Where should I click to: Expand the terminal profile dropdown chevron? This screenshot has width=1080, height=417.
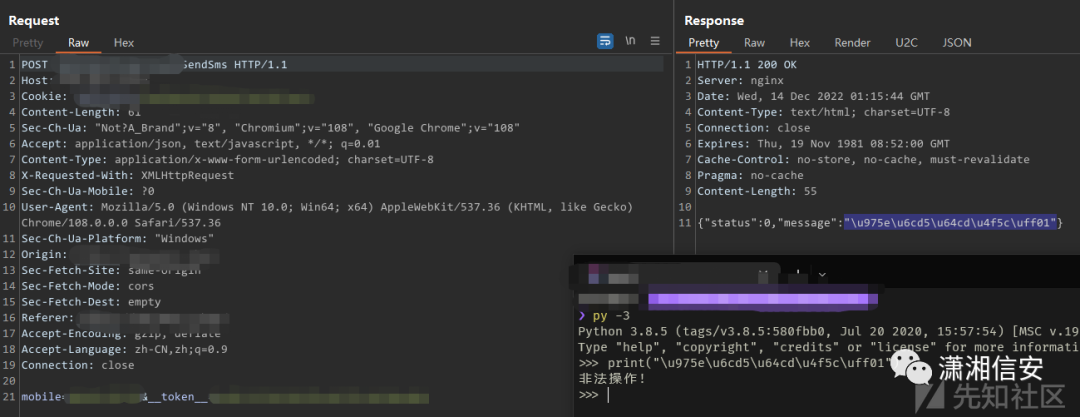tap(822, 274)
